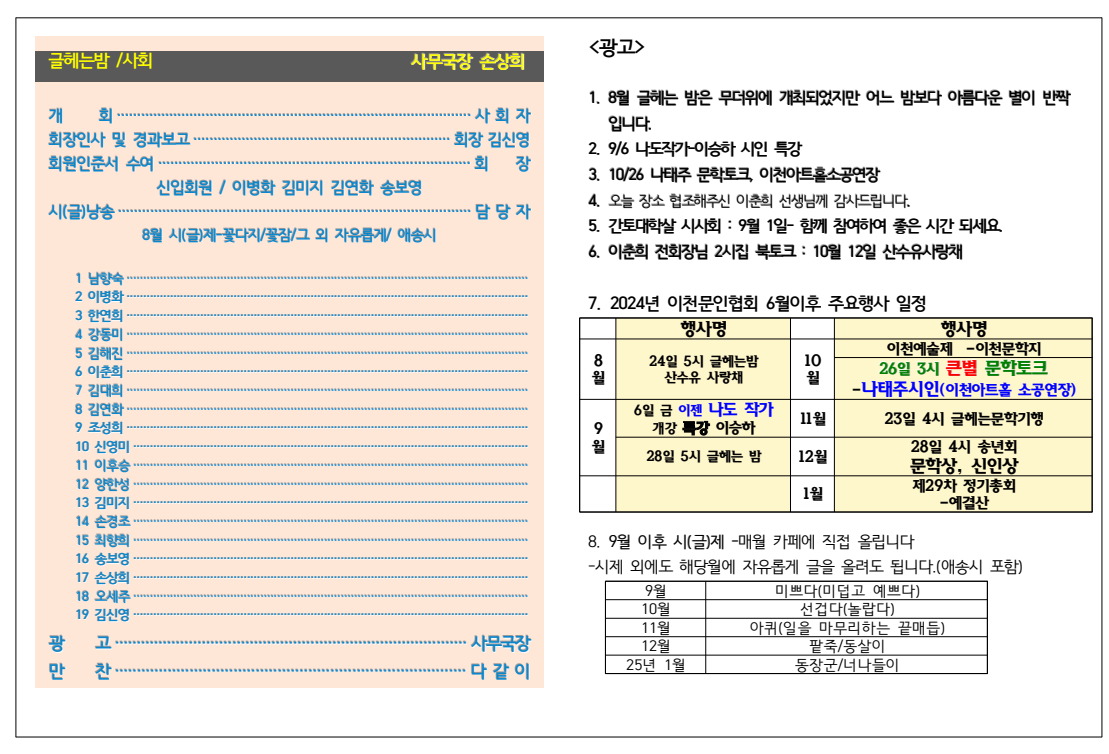Click notice '3. 10/26 나태주 문학토크, 이천아트홀소공연장'
The height and width of the screenshot is (754, 1109).
(x=733, y=174)
